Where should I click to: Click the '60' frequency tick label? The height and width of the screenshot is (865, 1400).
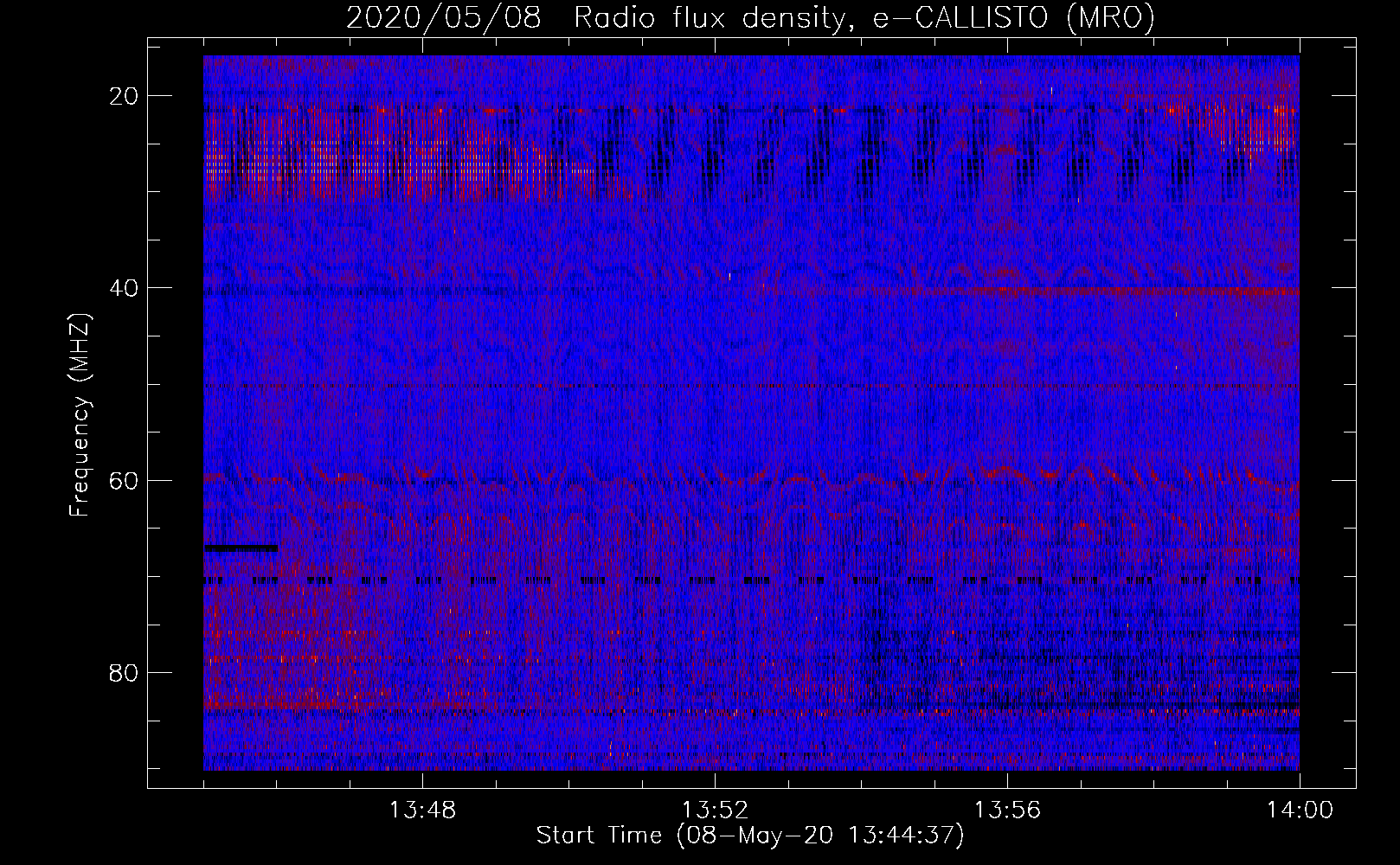125,480
